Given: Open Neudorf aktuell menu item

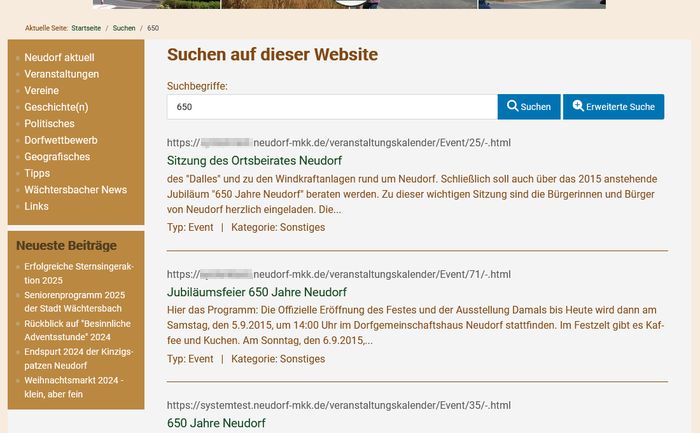Looking at the screenshot, I should point(59,58).
